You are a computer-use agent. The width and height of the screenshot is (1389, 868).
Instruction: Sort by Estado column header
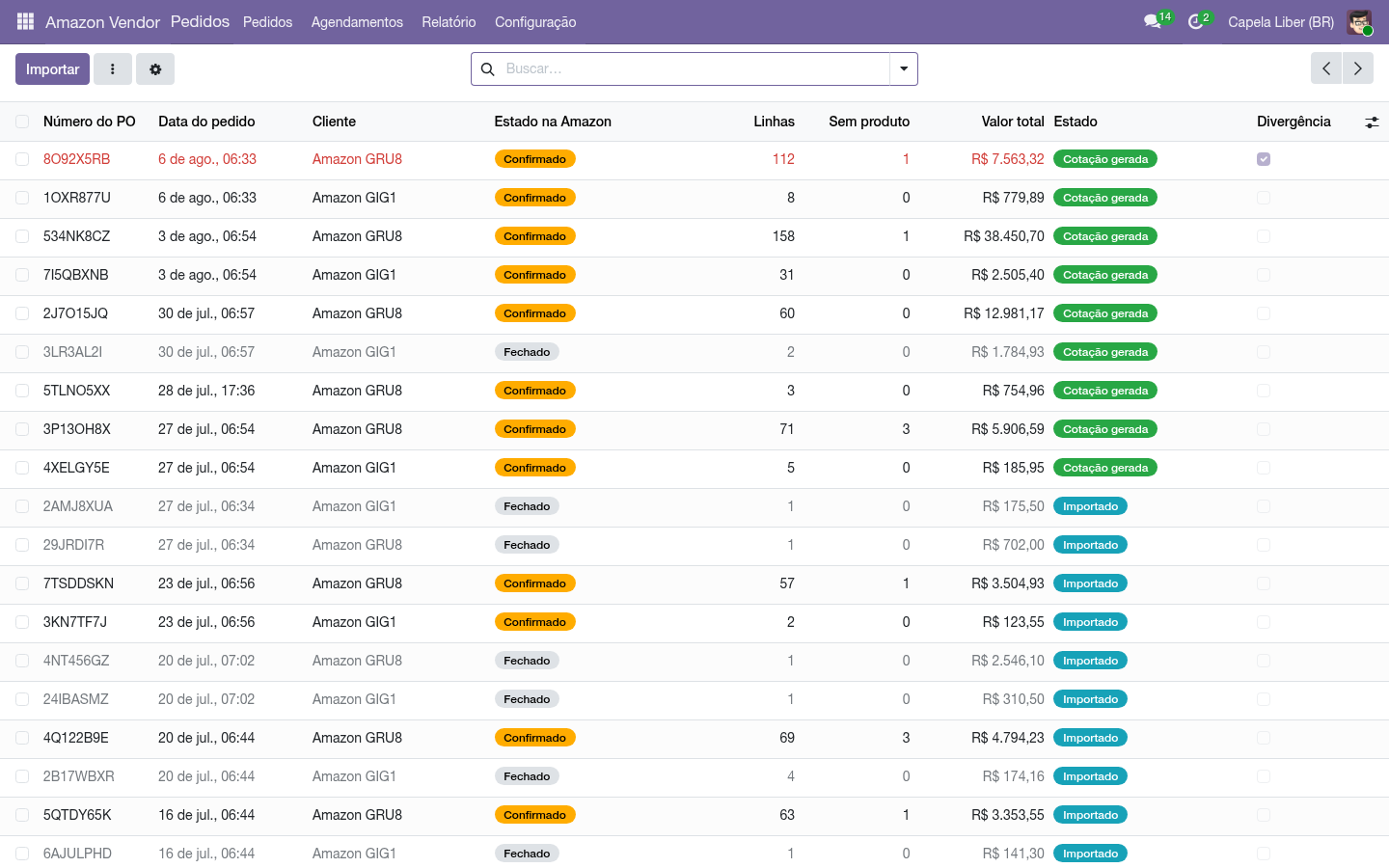[x=1076, y=122]
